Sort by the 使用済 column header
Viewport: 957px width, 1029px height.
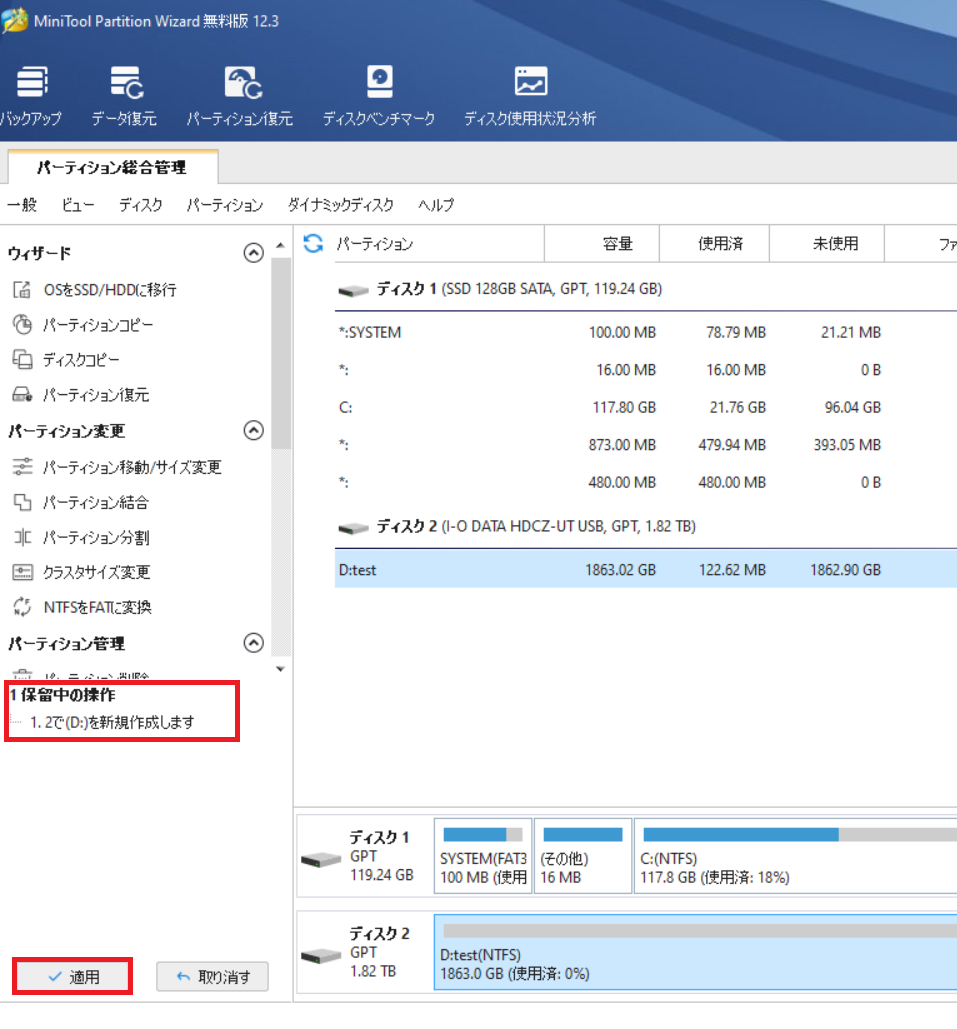pos(714,243)
